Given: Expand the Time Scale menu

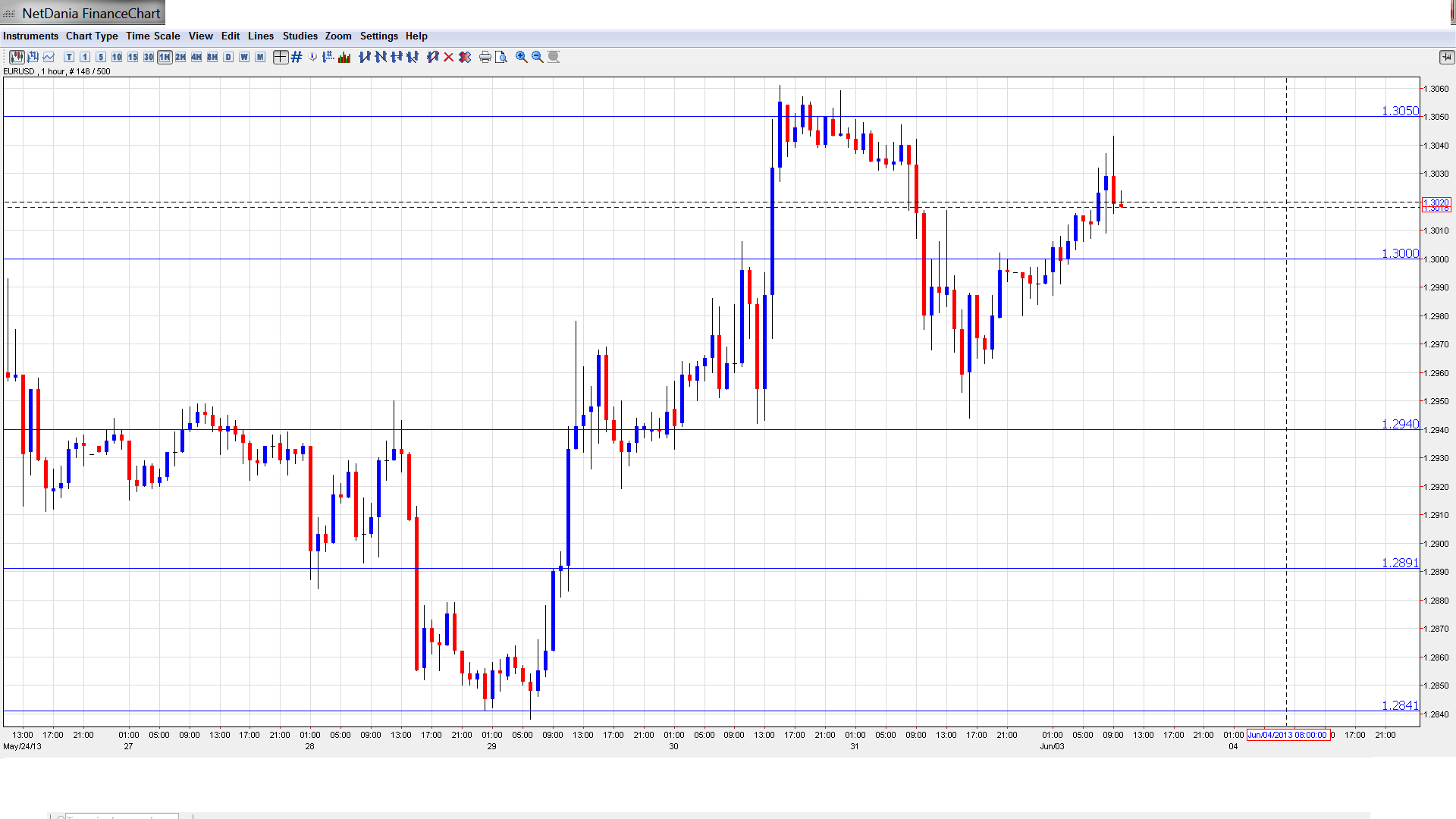Looking at the screenshot, I should (x=152, y=36).
